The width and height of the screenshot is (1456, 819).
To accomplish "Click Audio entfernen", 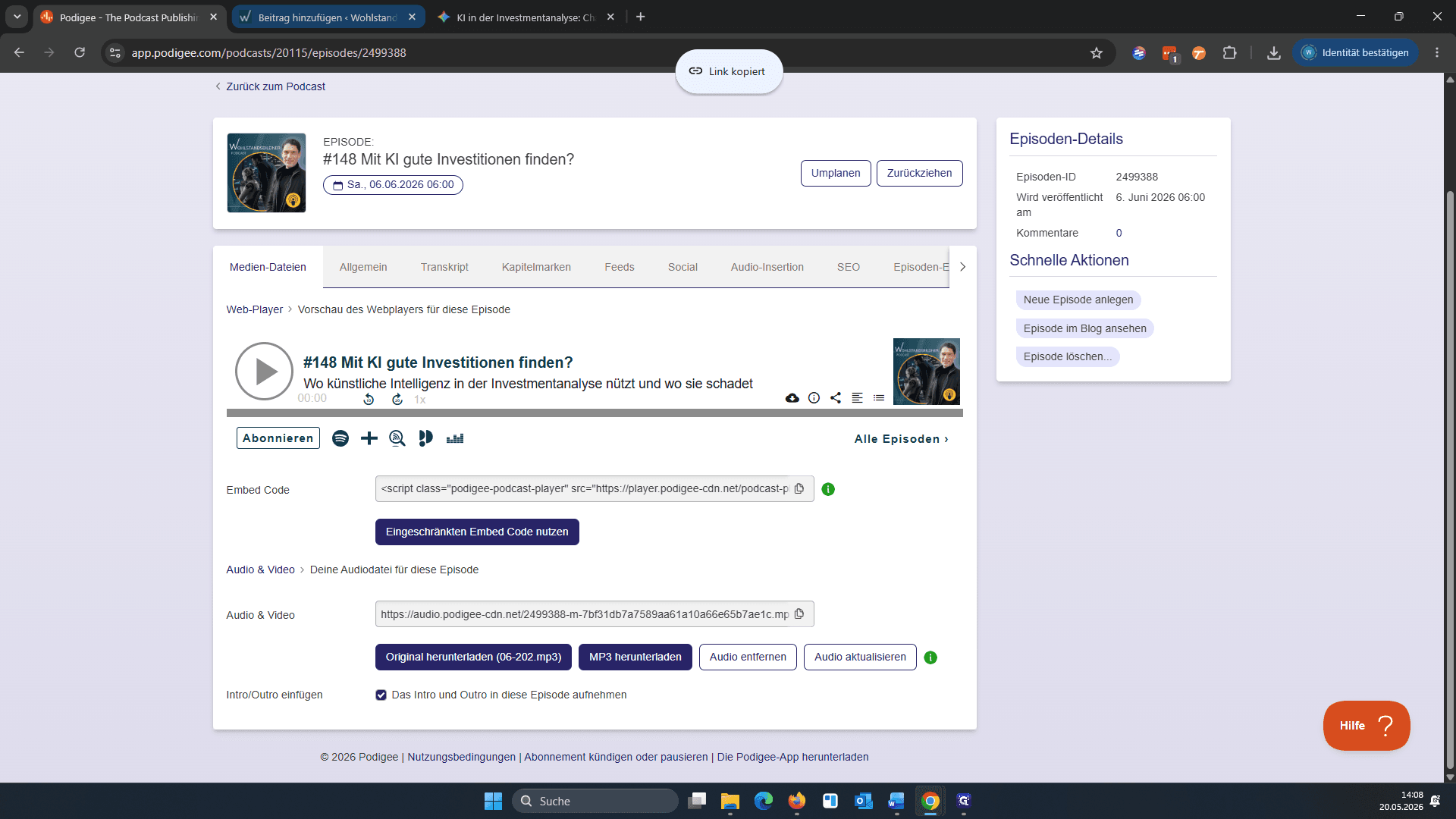I will coord(748,657).
